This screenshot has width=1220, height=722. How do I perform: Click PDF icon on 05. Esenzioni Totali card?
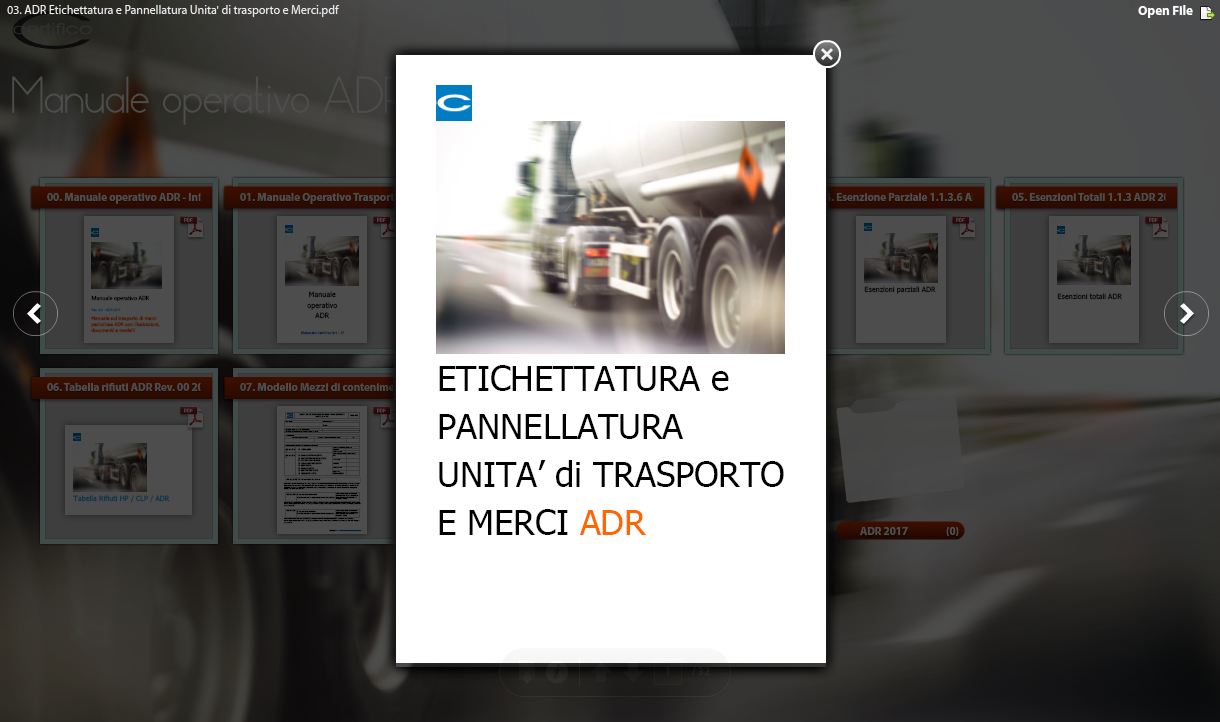pyautogui.click(x=1157, y=227)
